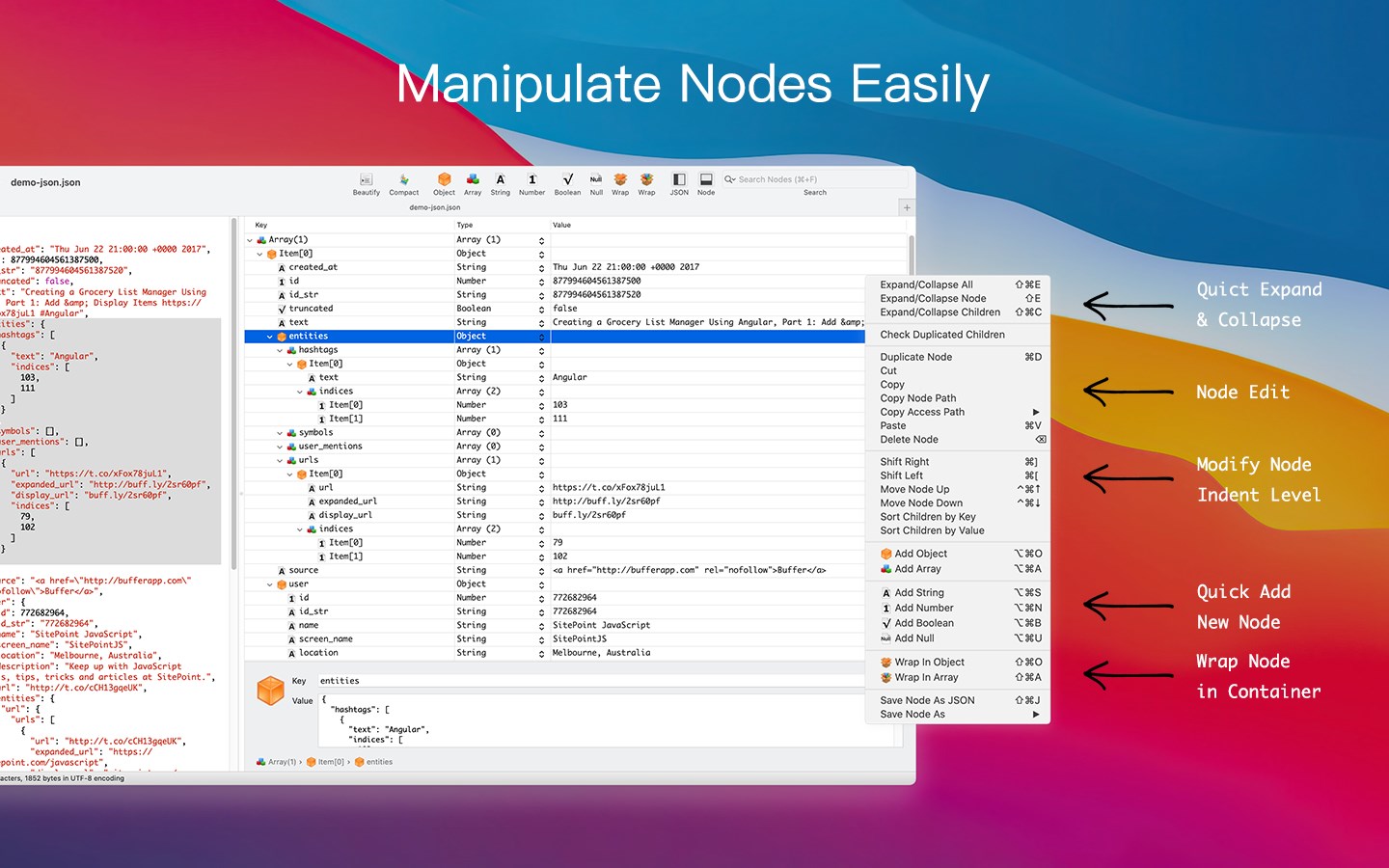Click the demo-json.json tab title
Image resolution: width=1389 pixels, height=868 pixels.
pyautogui.click(x=434, y=207)
